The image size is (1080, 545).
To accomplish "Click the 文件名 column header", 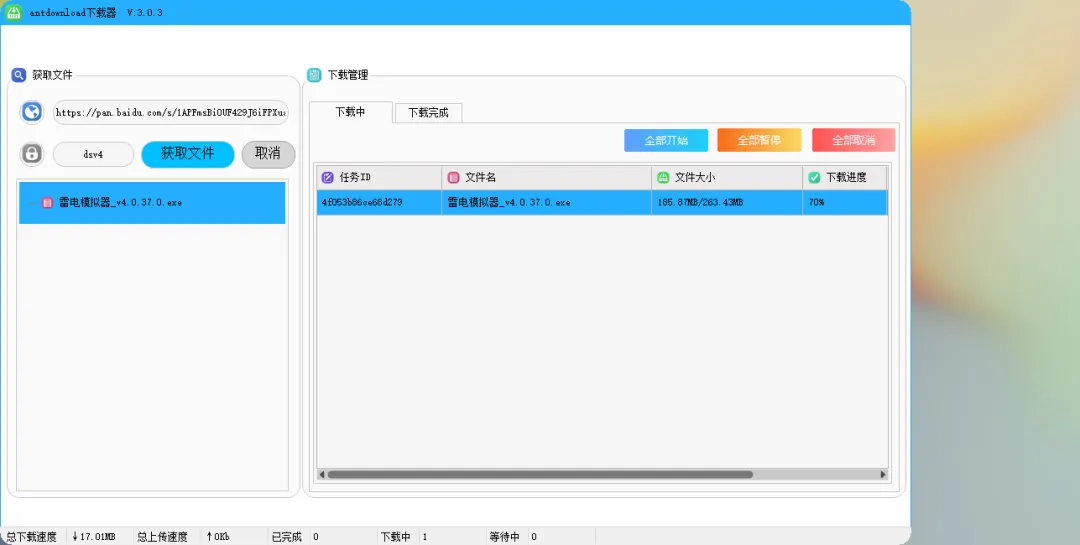I will pyautogui.click(x=546, y=178).
